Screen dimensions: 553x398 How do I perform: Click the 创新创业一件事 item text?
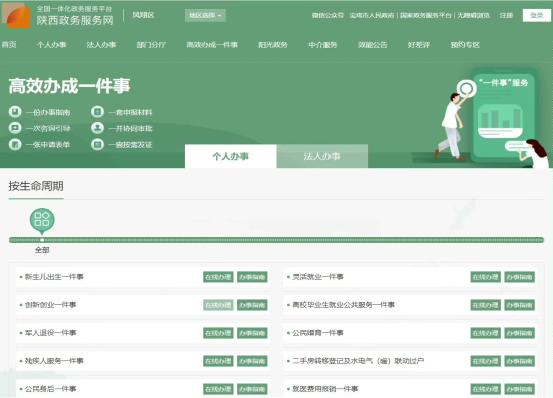coord(50,305)
